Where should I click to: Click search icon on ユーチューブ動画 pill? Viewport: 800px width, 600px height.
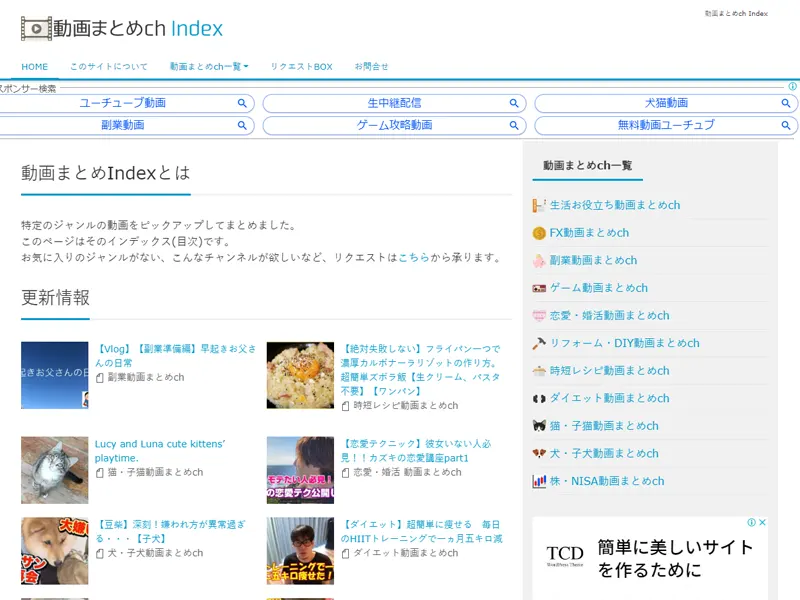[242, 103]
